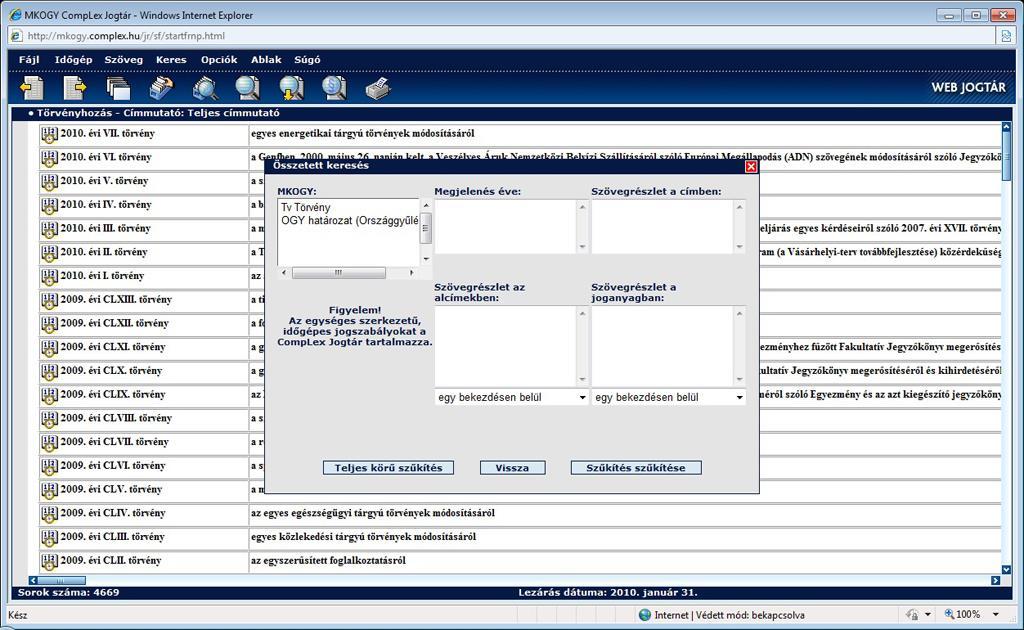Click the MKOGY list vertical scroll down arrow
Viewport: 1024px width, 630px height.
pyautogui.click(x=426, y=259)
